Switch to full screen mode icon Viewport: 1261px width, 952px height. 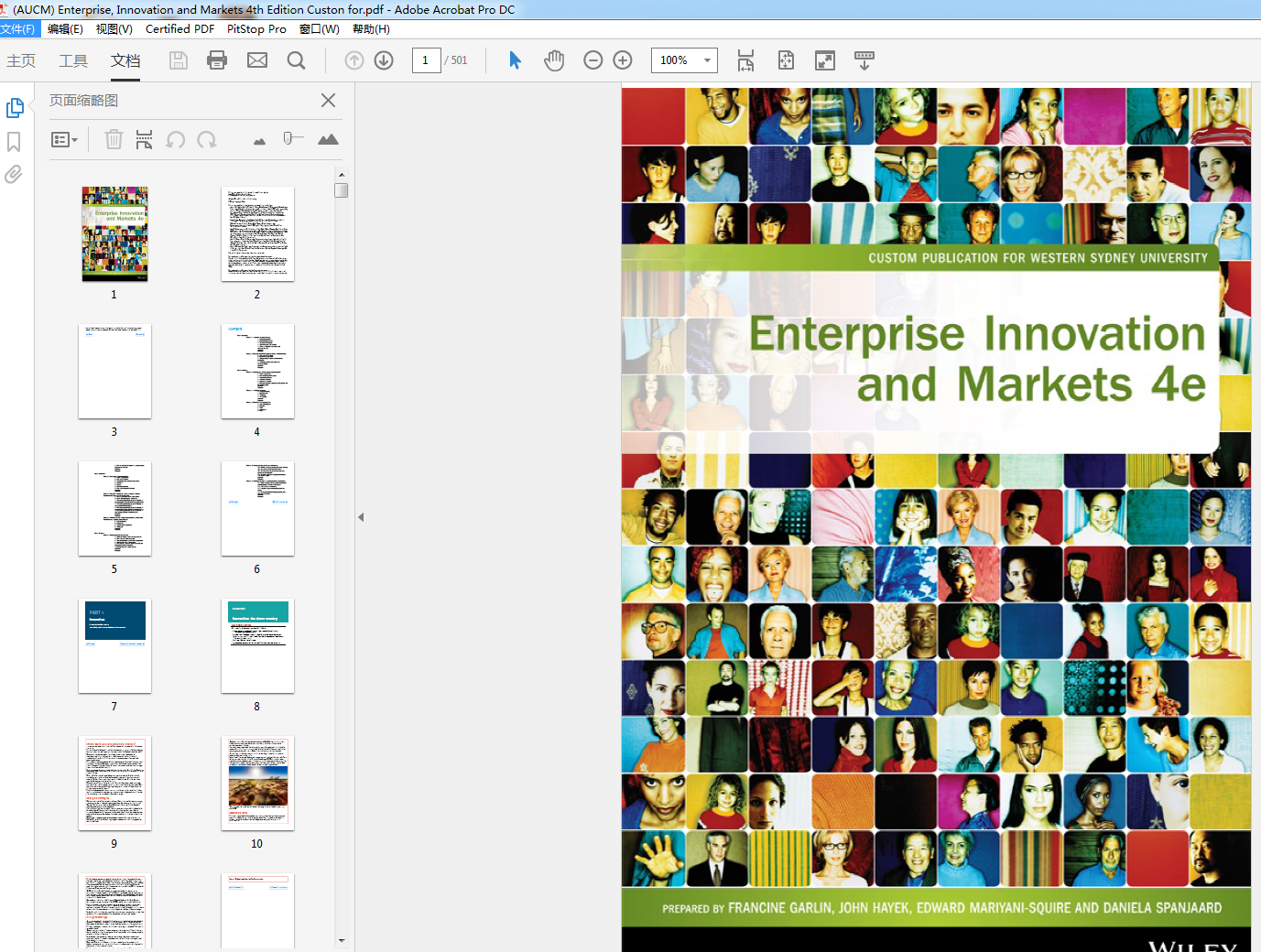(x=825, y=60)
